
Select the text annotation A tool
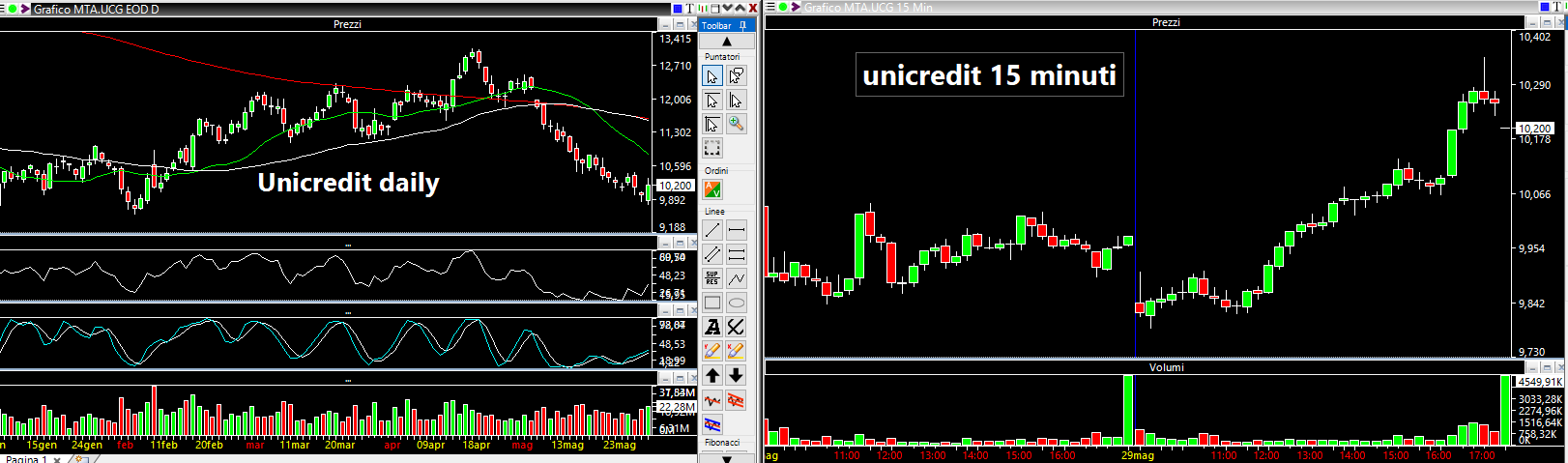(x=712, y=327)
